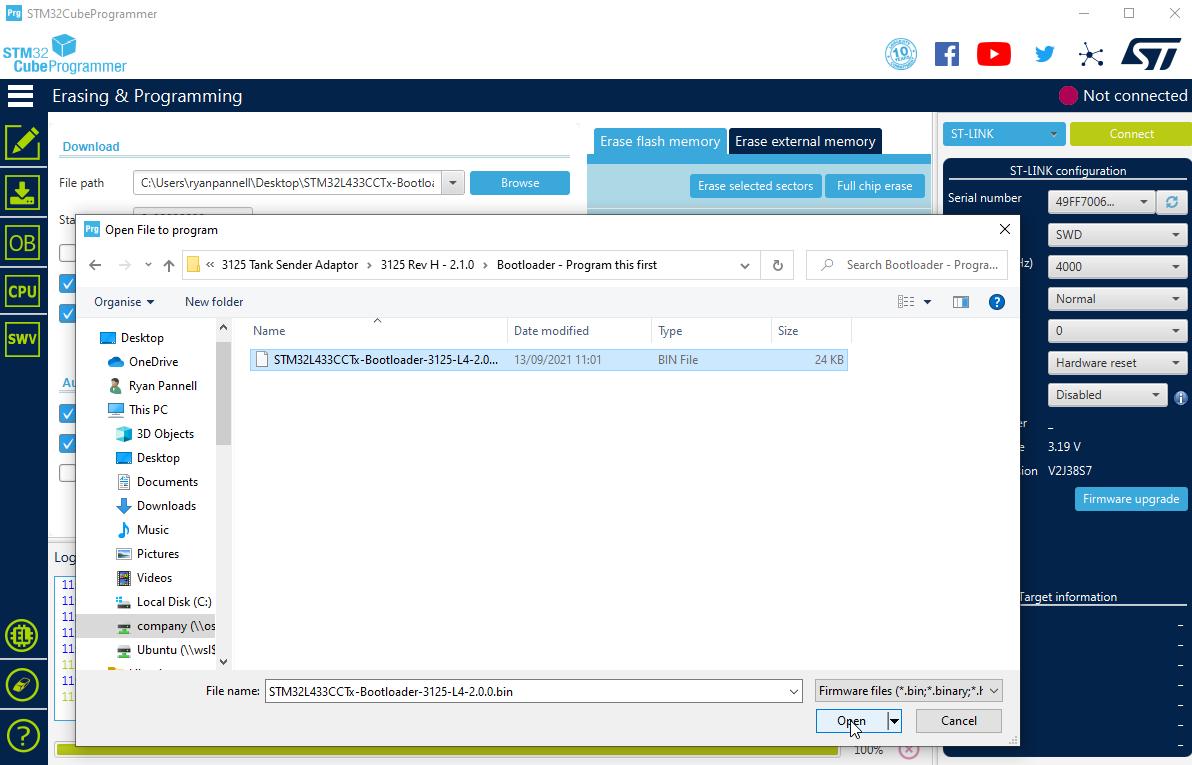Open the view options dropdown arrow
1192x765 pixels.
pyautogui.click(x=927, y=302)
